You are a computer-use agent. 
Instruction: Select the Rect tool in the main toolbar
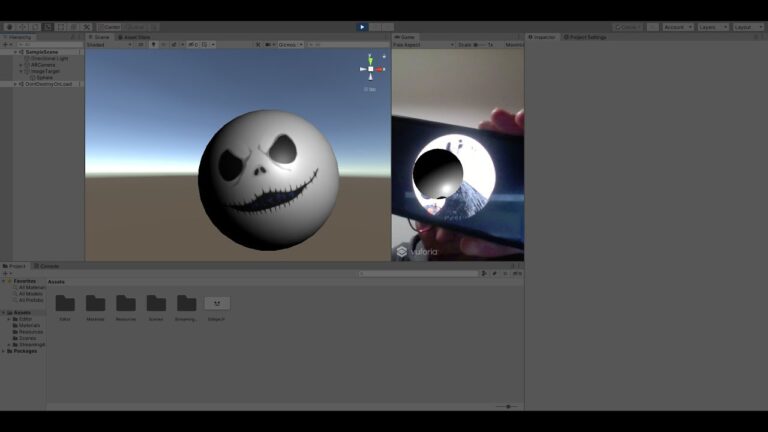coord(61,27)
